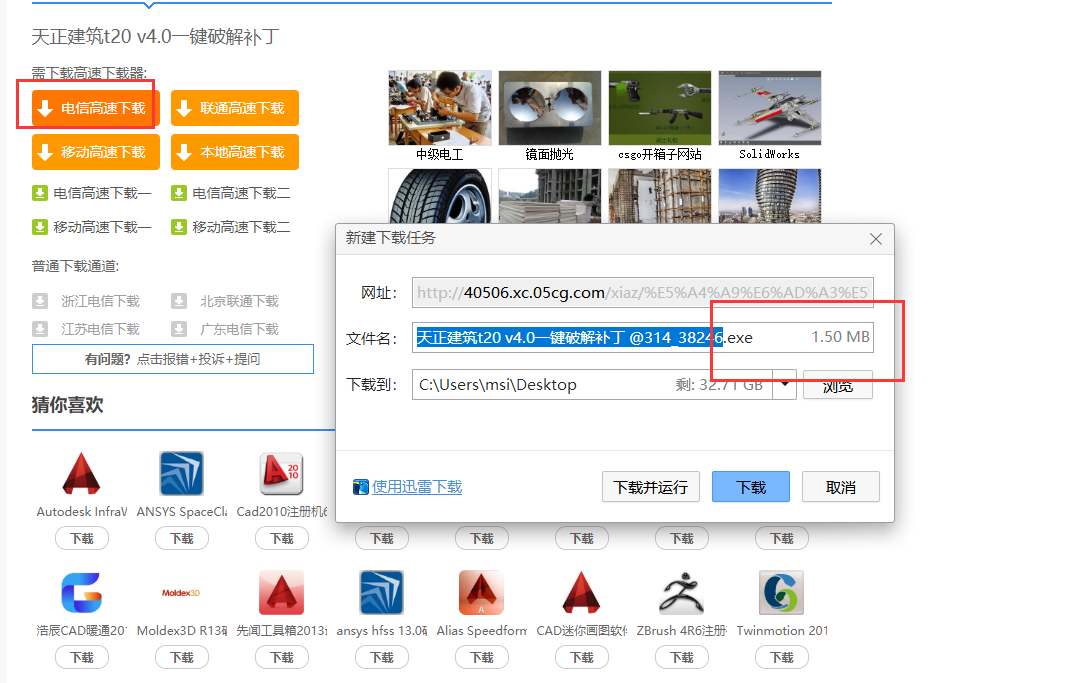Viewport: 1065px width, 683px height.
Task: Click 下载 under 浩辰CAD暖通
Action: [82, 657]
